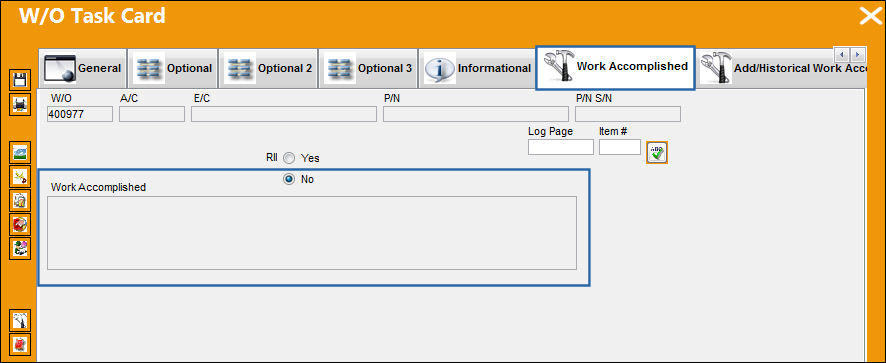The width and height of the screenshot is (886, 363).
Task: Switch to the Optional 3 tab
Action: [x=368, y=68]
